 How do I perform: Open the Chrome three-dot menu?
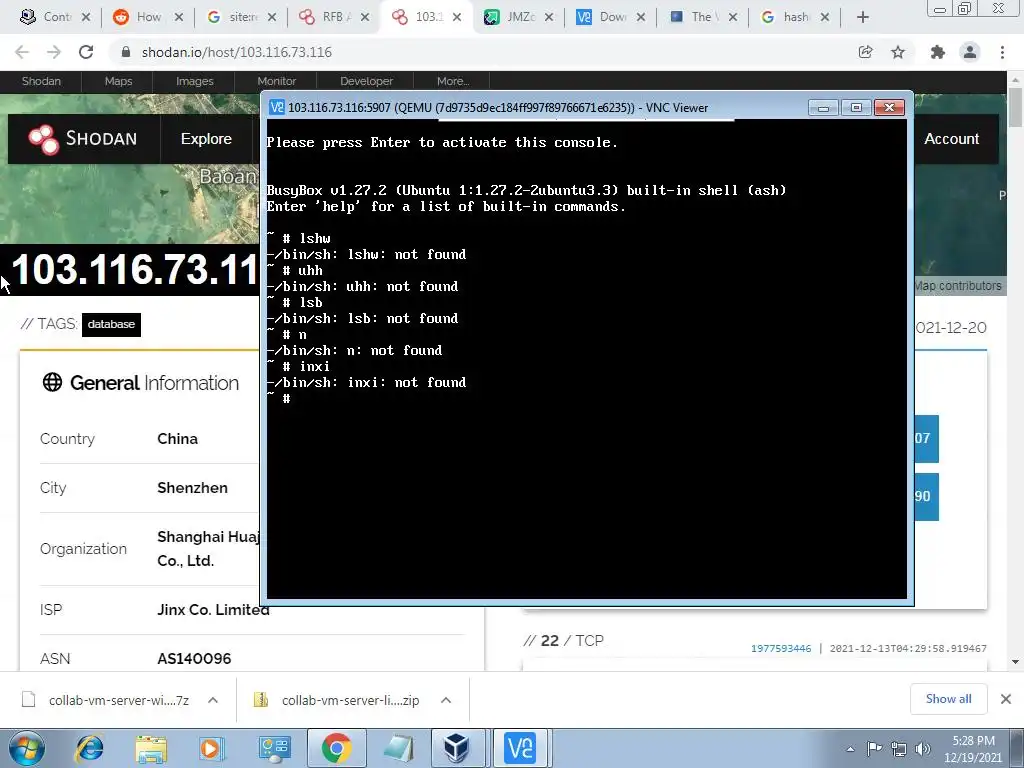point(1002,52)
